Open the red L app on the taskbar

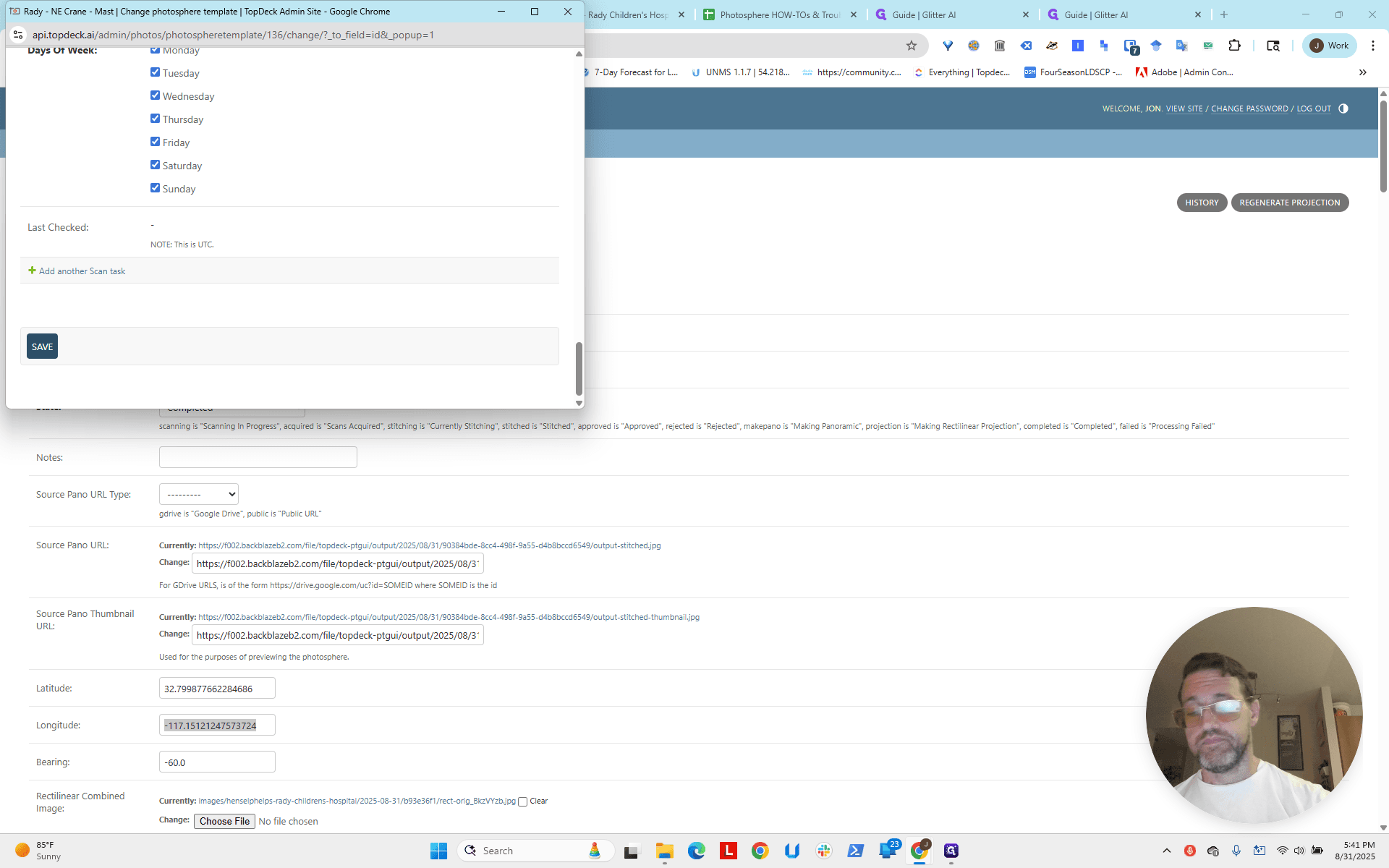coord(728,851)
